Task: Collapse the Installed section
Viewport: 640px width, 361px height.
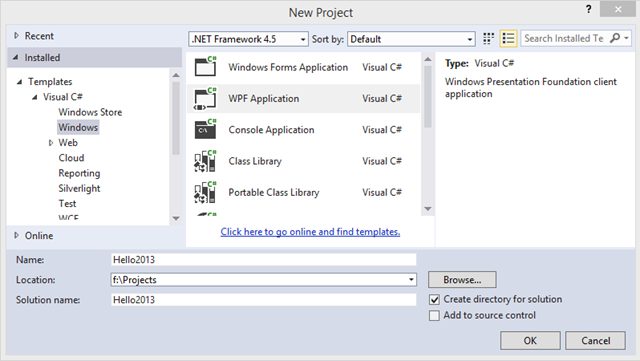Action: click(x=16, y=58)
